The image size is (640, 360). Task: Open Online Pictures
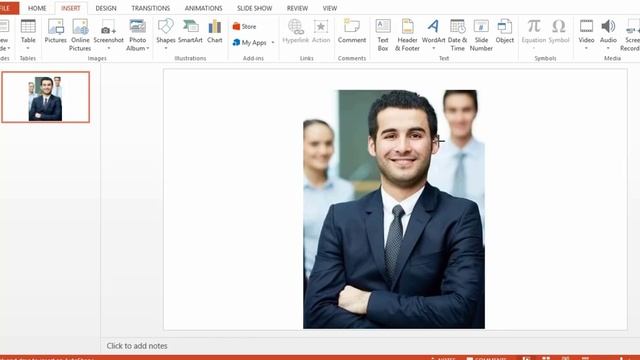pyautogui.click(x=80, y=35)
